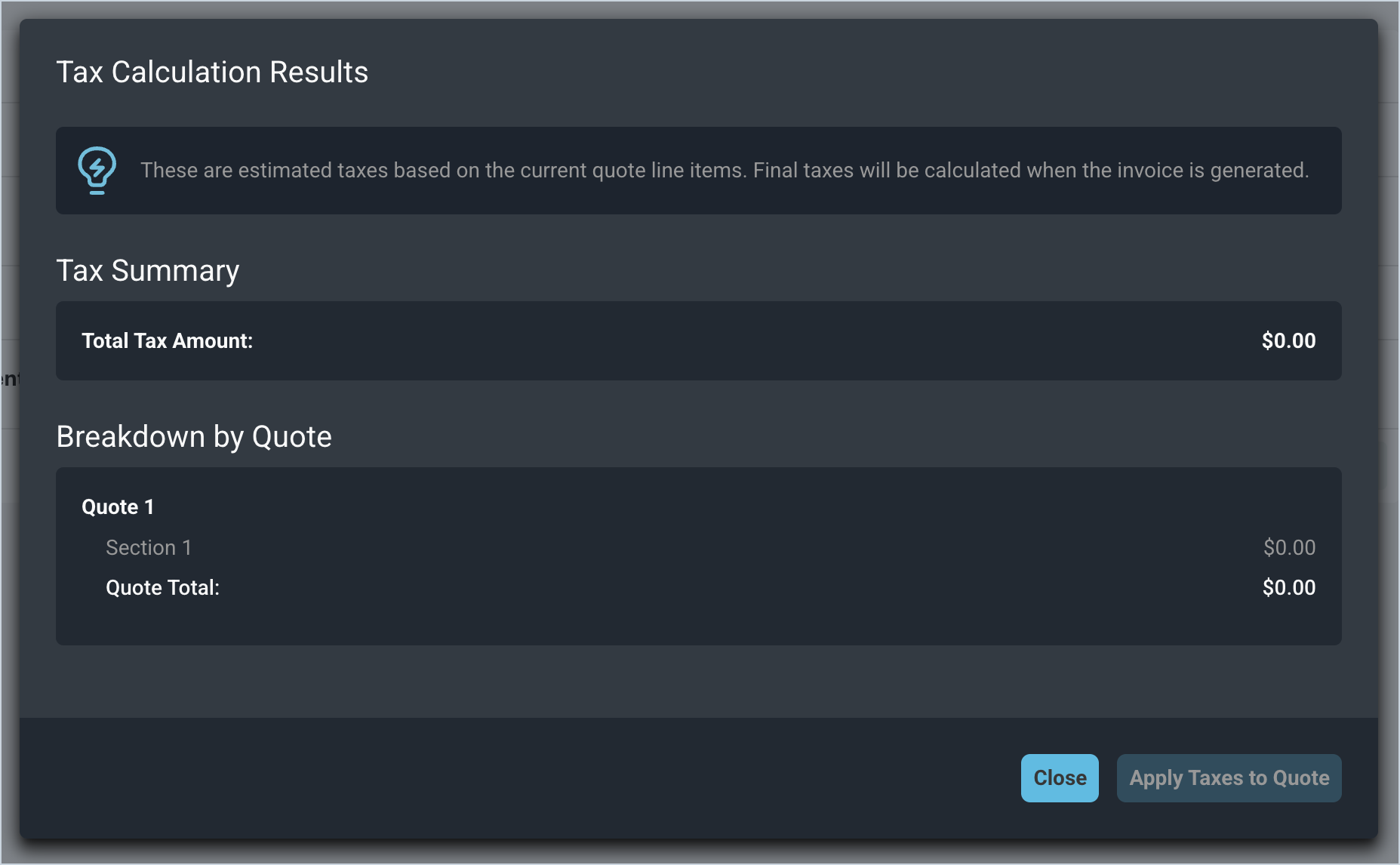Click the dark footer bar left of Close
Viewport: 1400px width, 865px height.
click(513, 777)
